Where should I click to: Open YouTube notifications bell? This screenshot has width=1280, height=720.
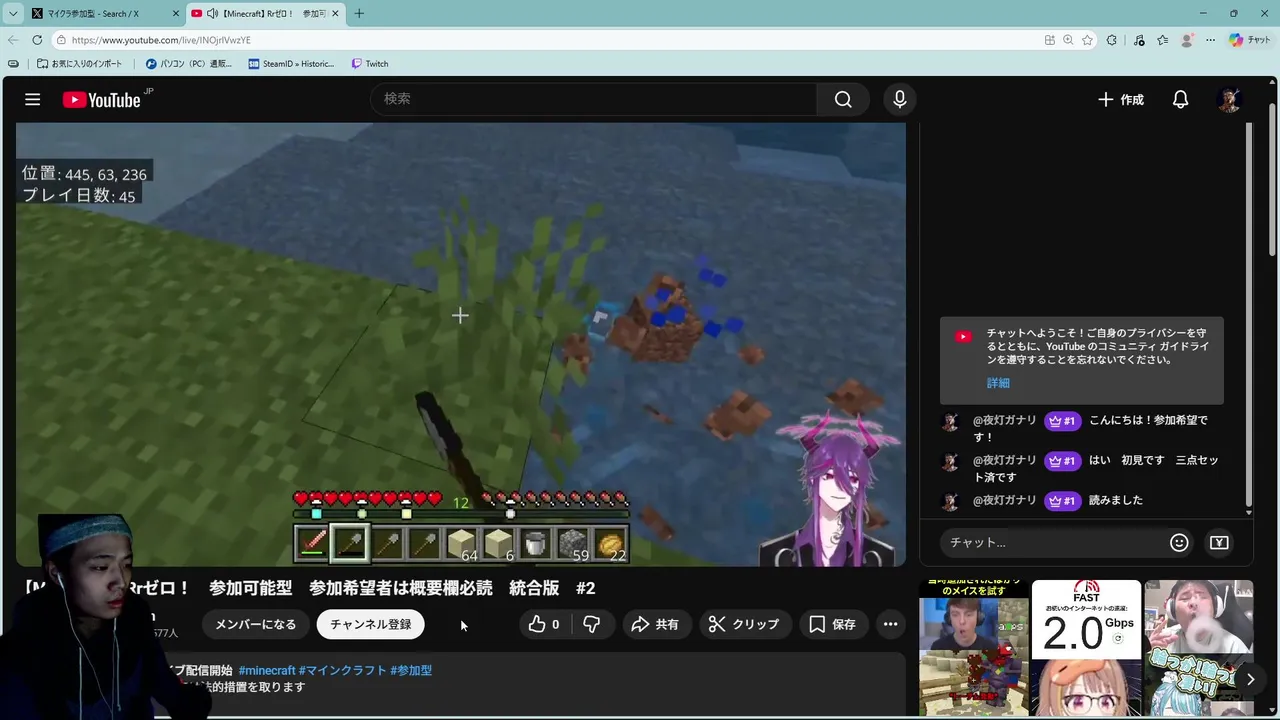pyautogui.click(x=1180, y=99)
